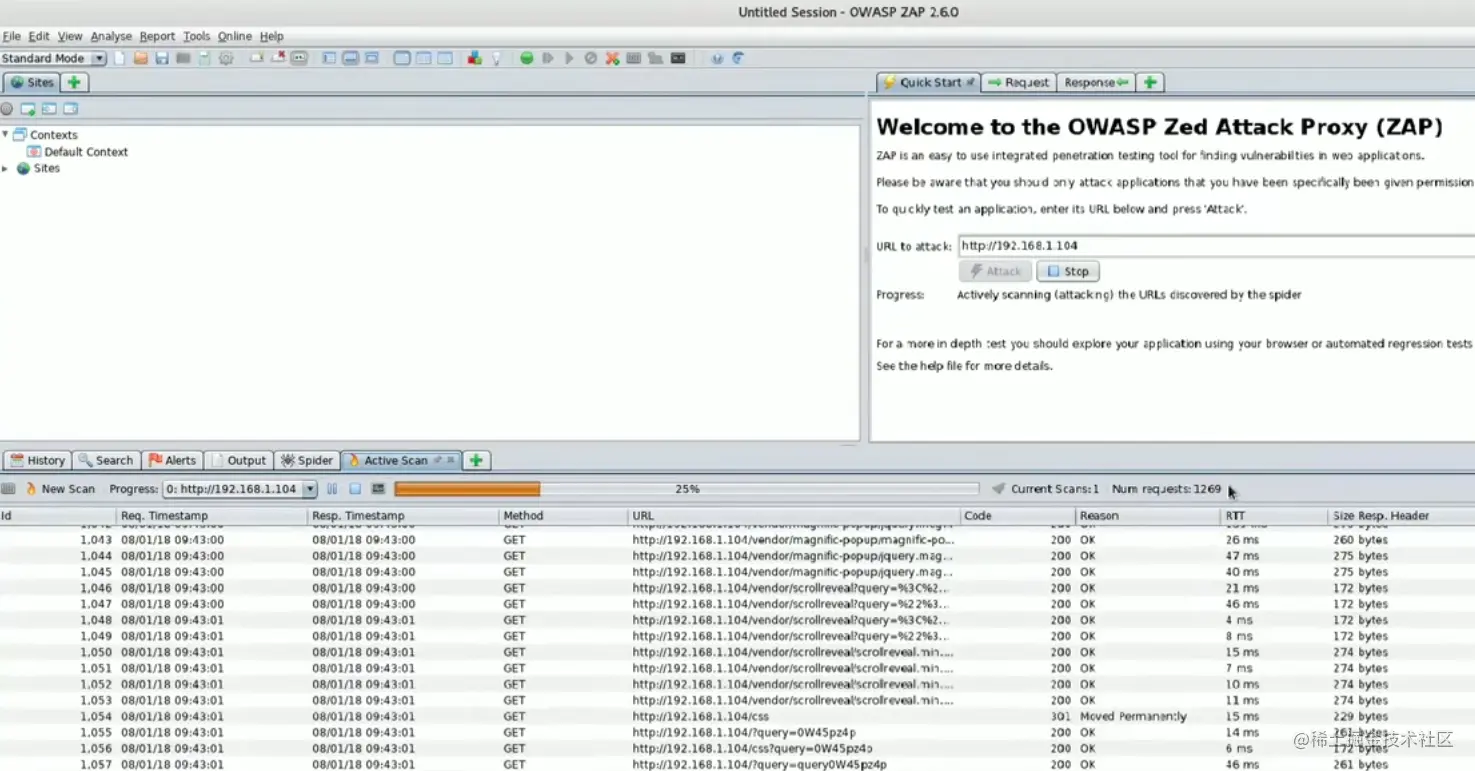
Task: Click the New Session toolbar icon
Action: 120,58
